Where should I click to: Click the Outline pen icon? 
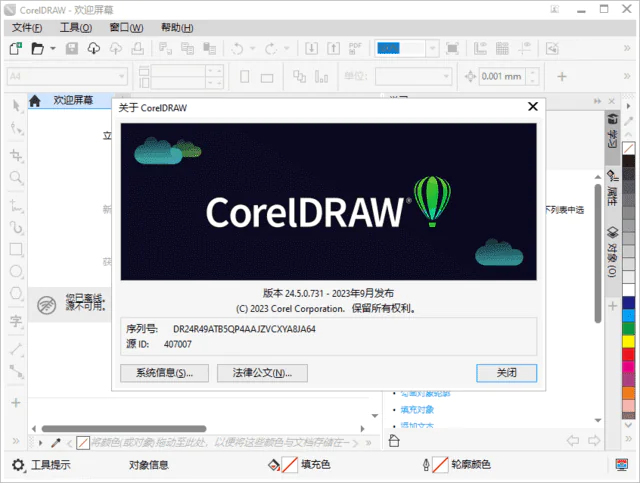(x=426, y=465)
